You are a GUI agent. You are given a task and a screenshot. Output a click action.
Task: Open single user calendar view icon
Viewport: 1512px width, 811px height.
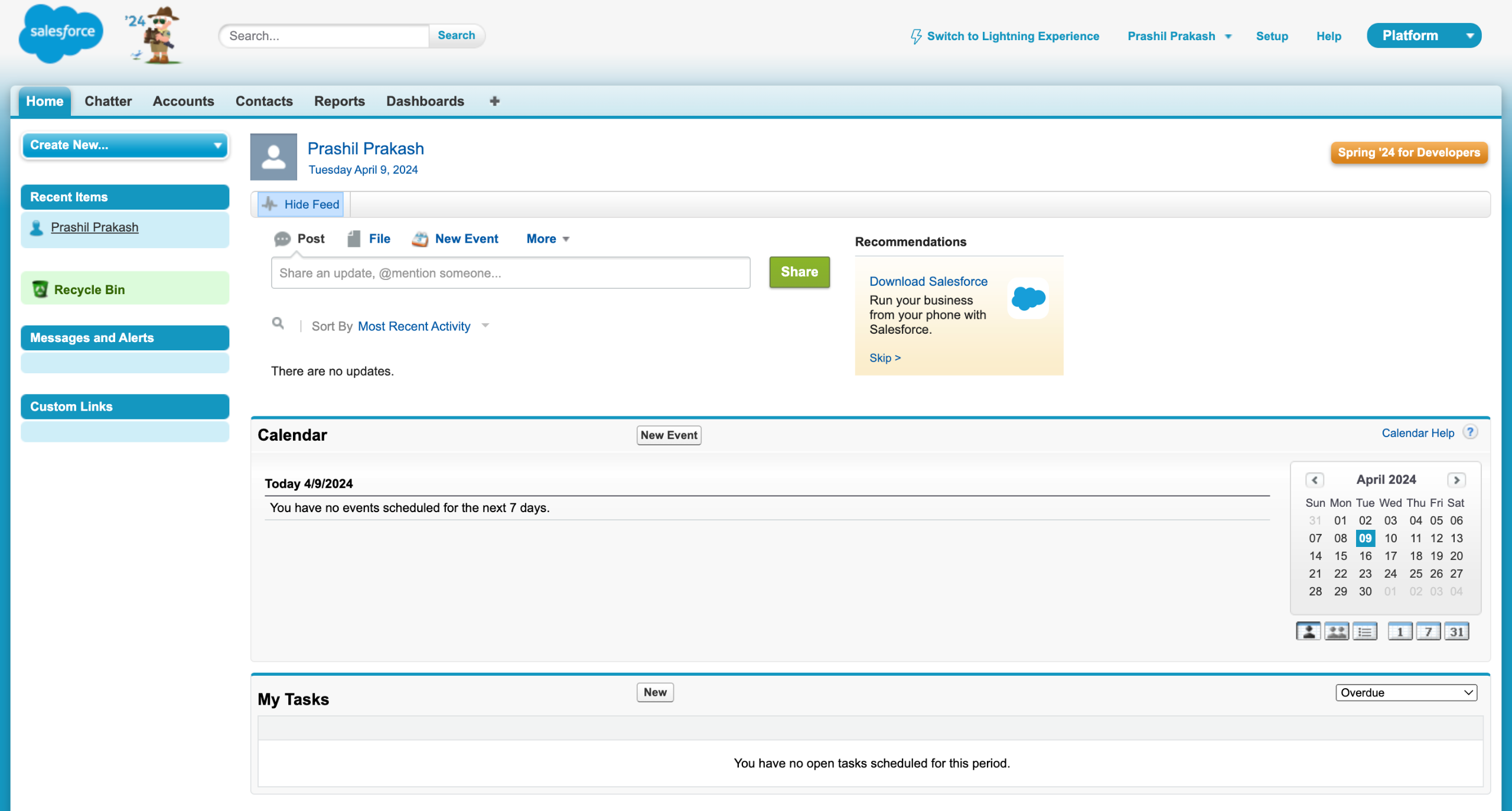click(1308, 631)
